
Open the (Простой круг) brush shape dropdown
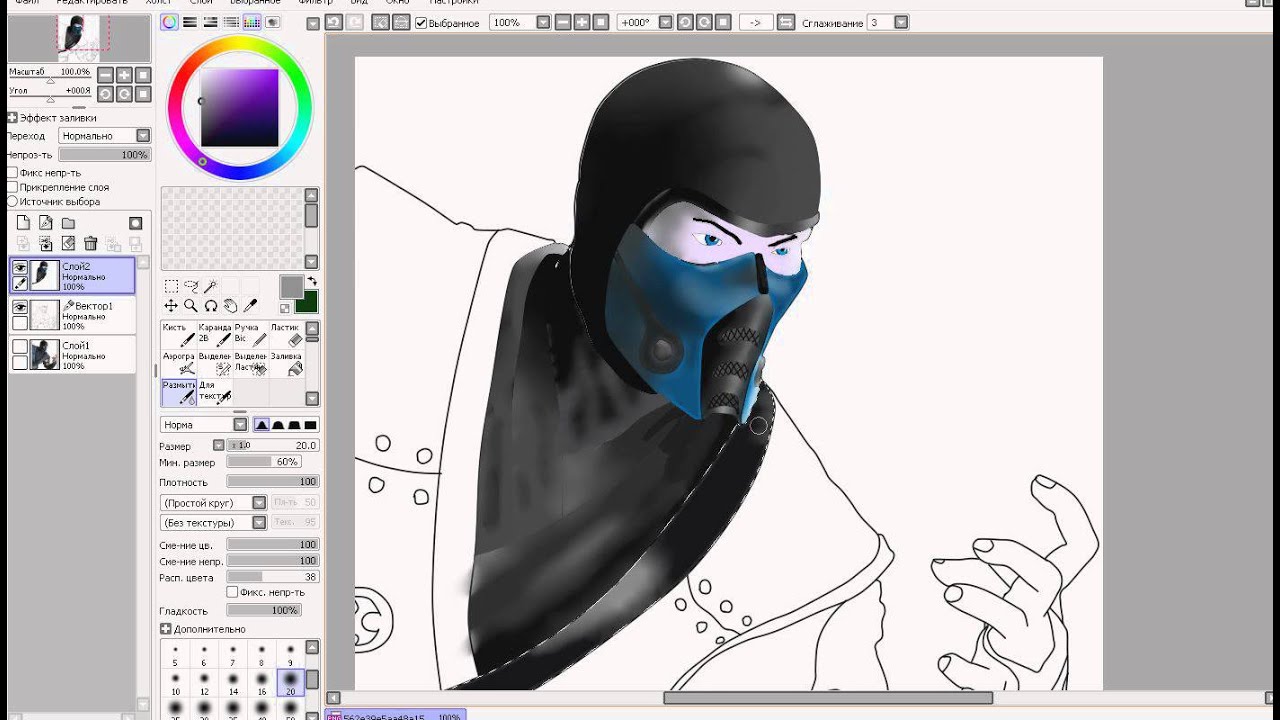pos(214,502)
